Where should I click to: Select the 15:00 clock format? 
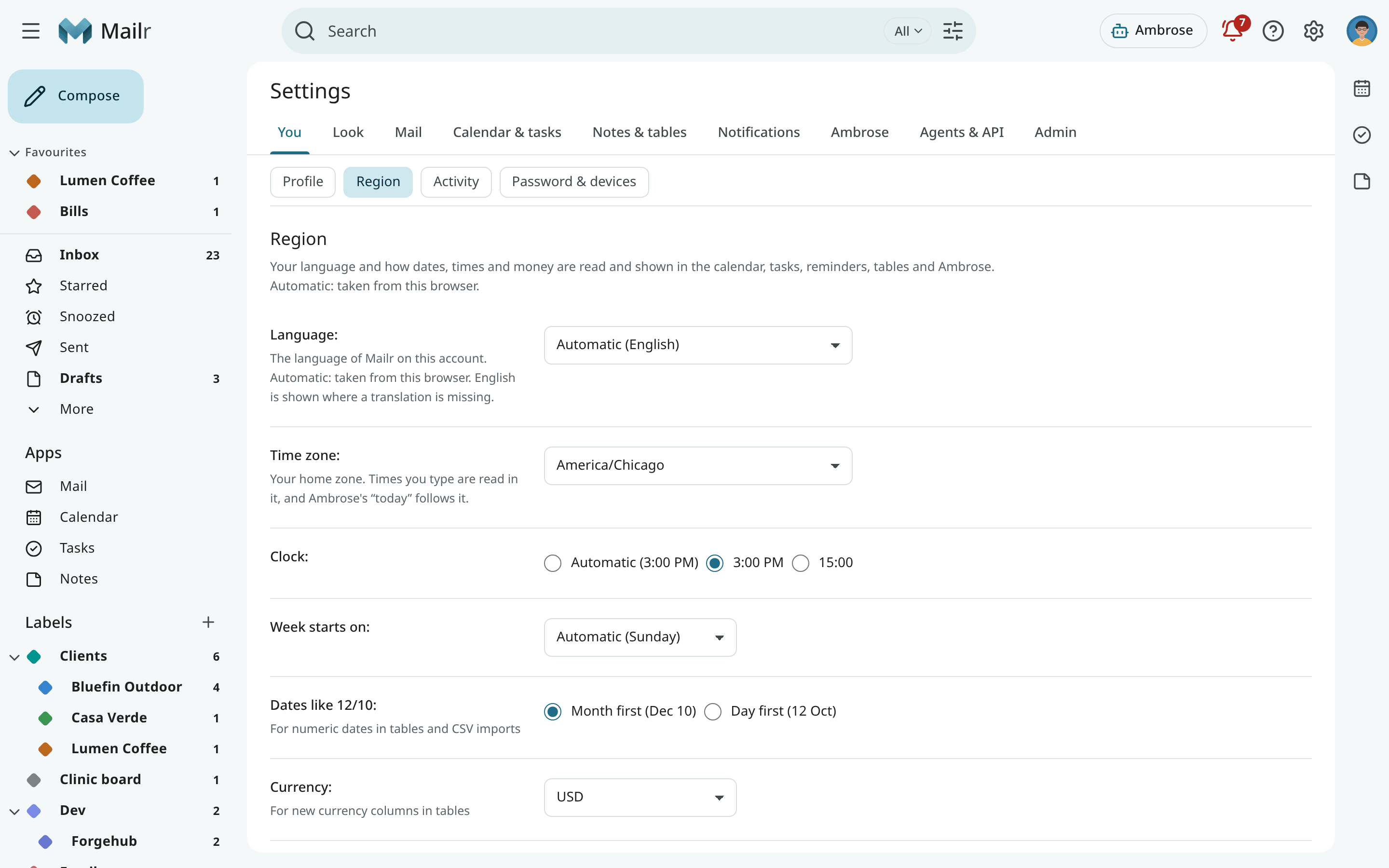click(800, 563)
